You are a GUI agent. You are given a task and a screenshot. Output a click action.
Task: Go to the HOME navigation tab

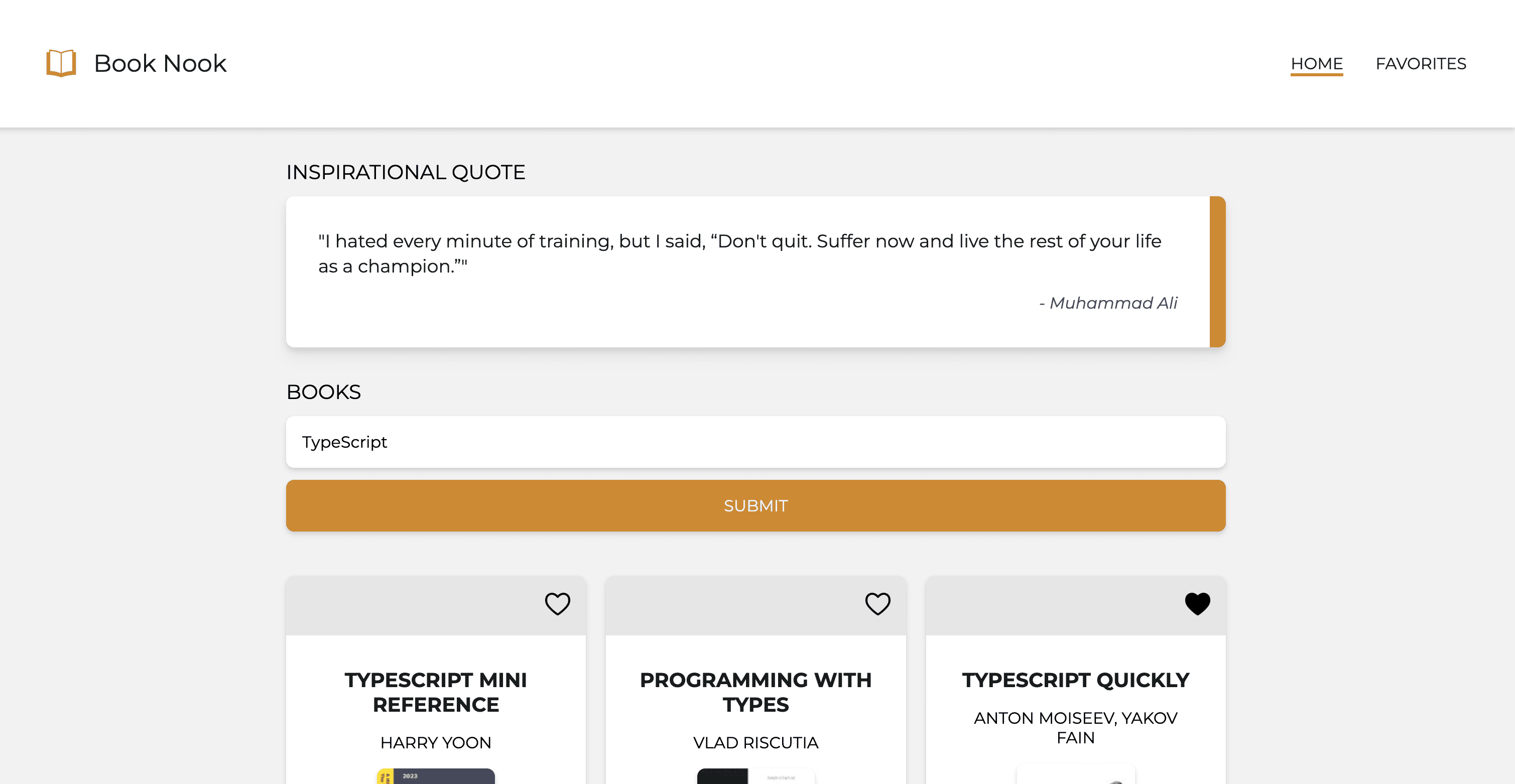click(x=1316, y=64)
